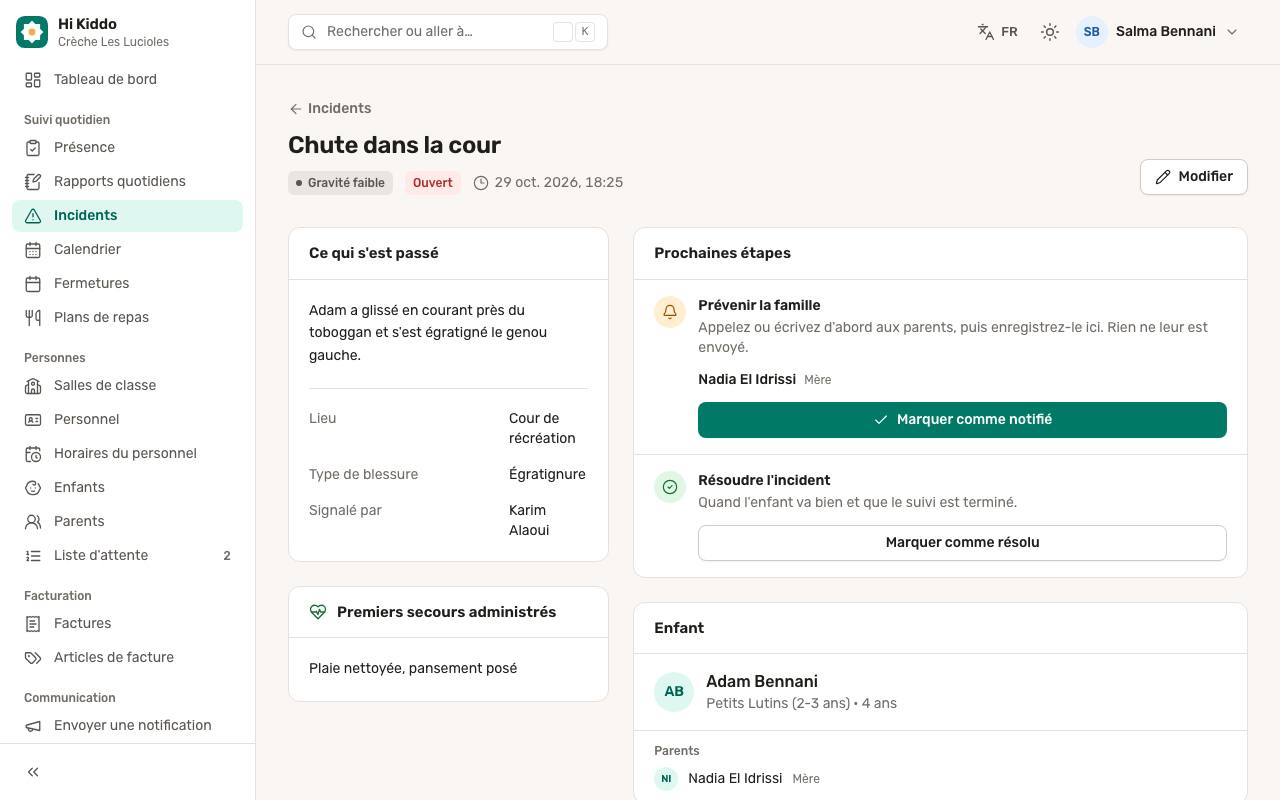Click the Enfants face icon
This screenshot has height=800, width=1280.
tap(33, 488)
